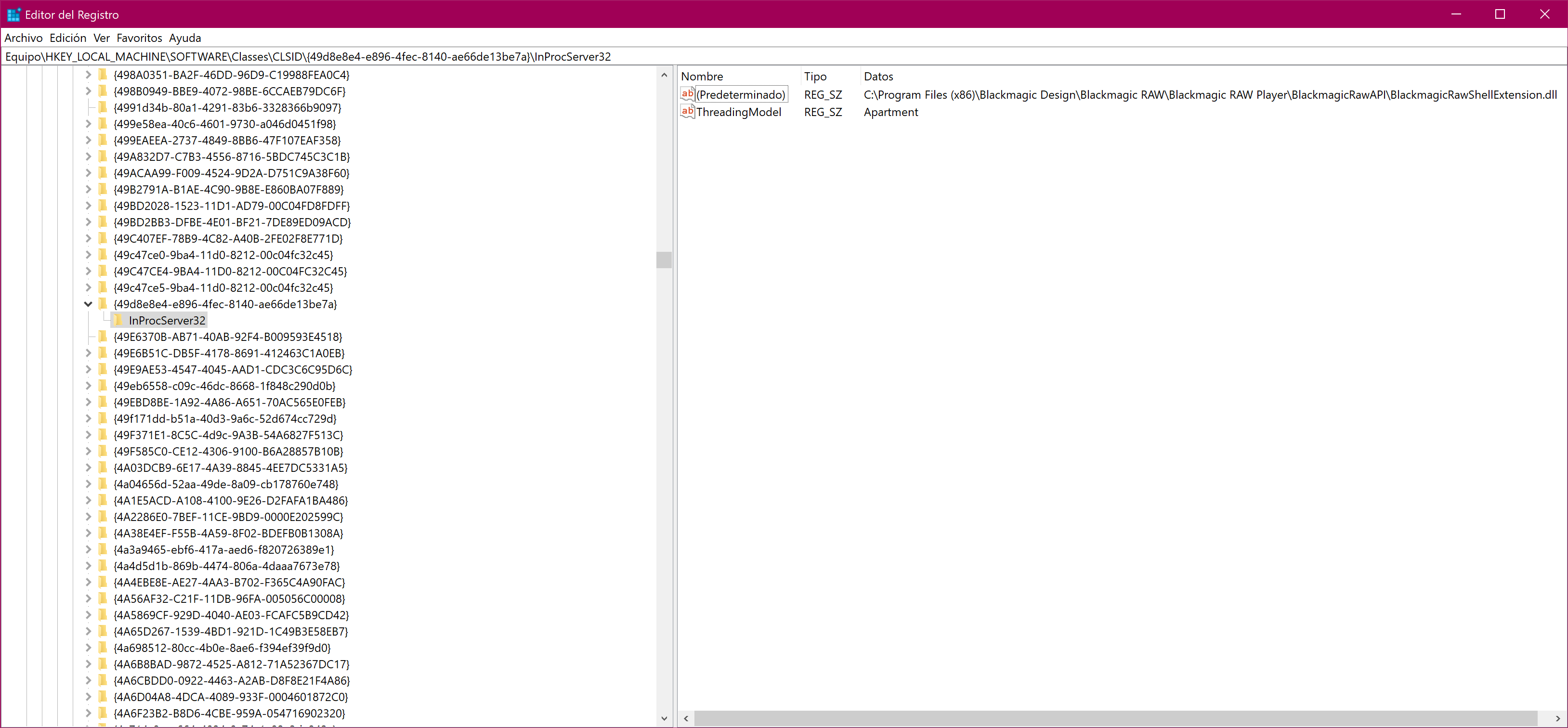Click values pane horizontal scroll right arrow
The width and height of the screenshot is (1568, 728).
coord(1558,718)
